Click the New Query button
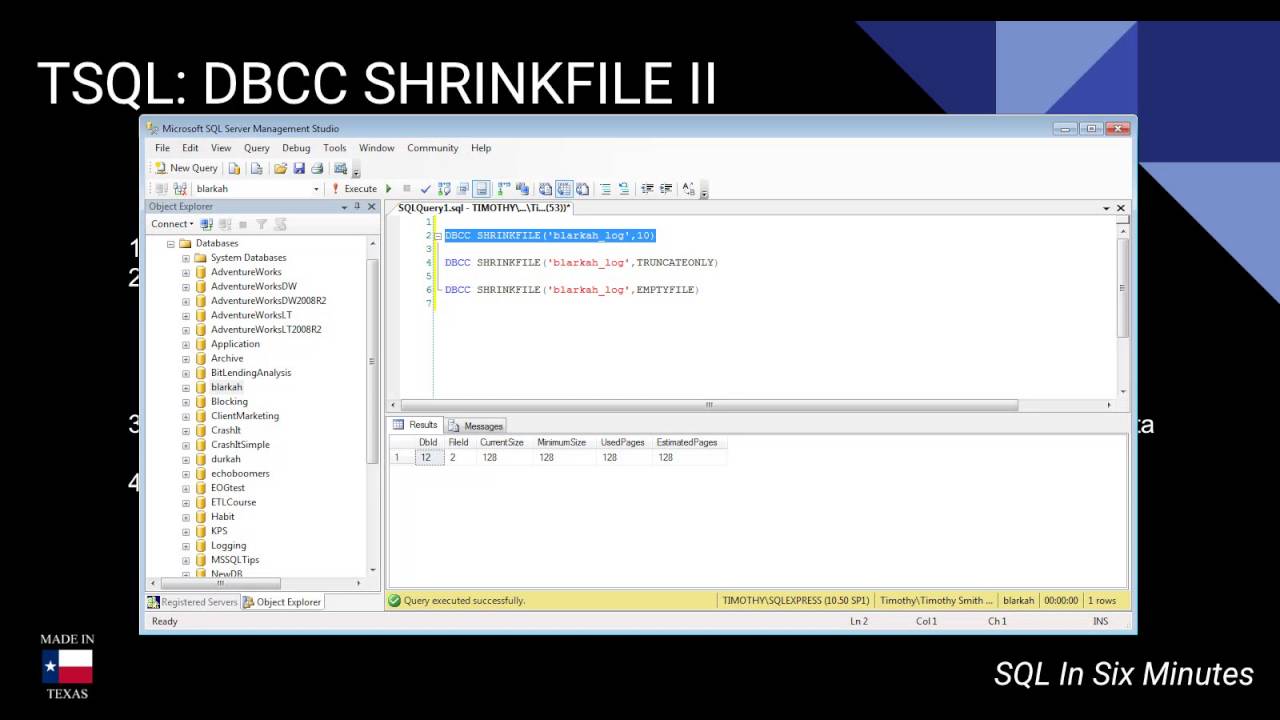This screenshot has width=1280, height=720. pos(186,168)
